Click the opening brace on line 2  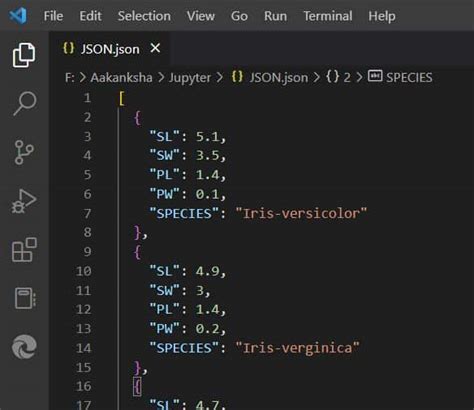[x=137, y=118]
